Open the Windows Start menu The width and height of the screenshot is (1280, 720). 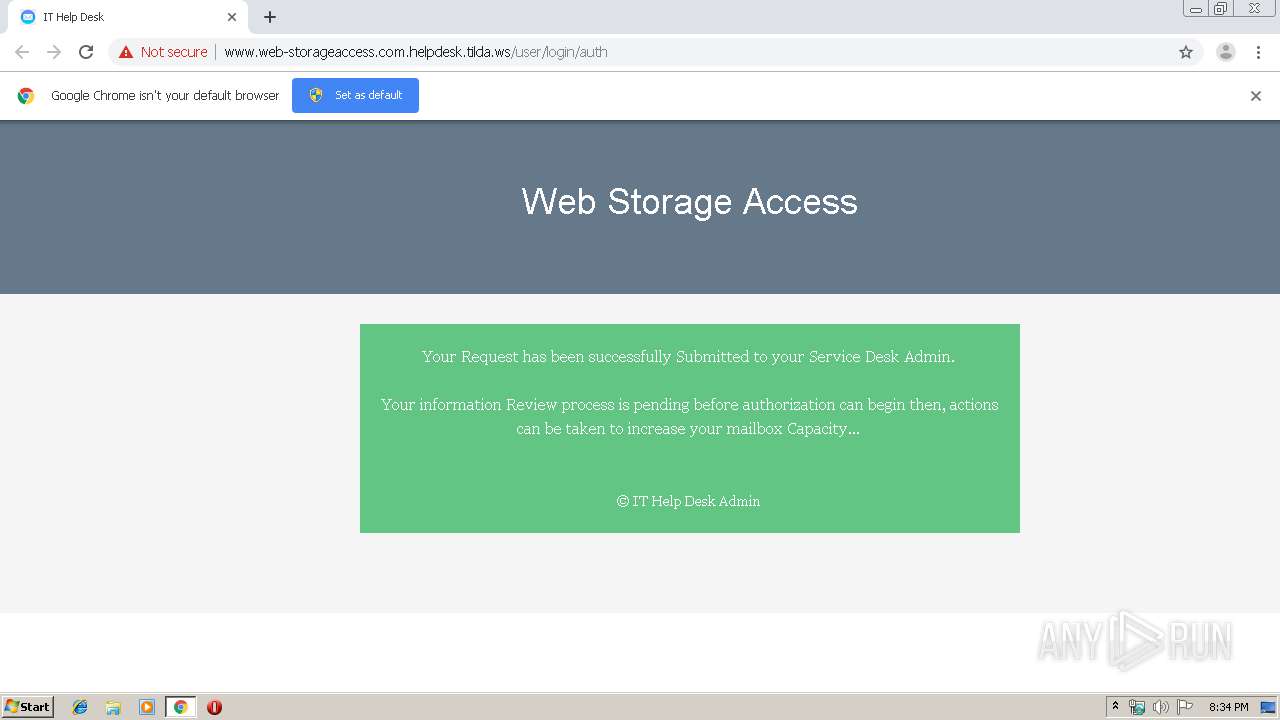coord(28,707)
